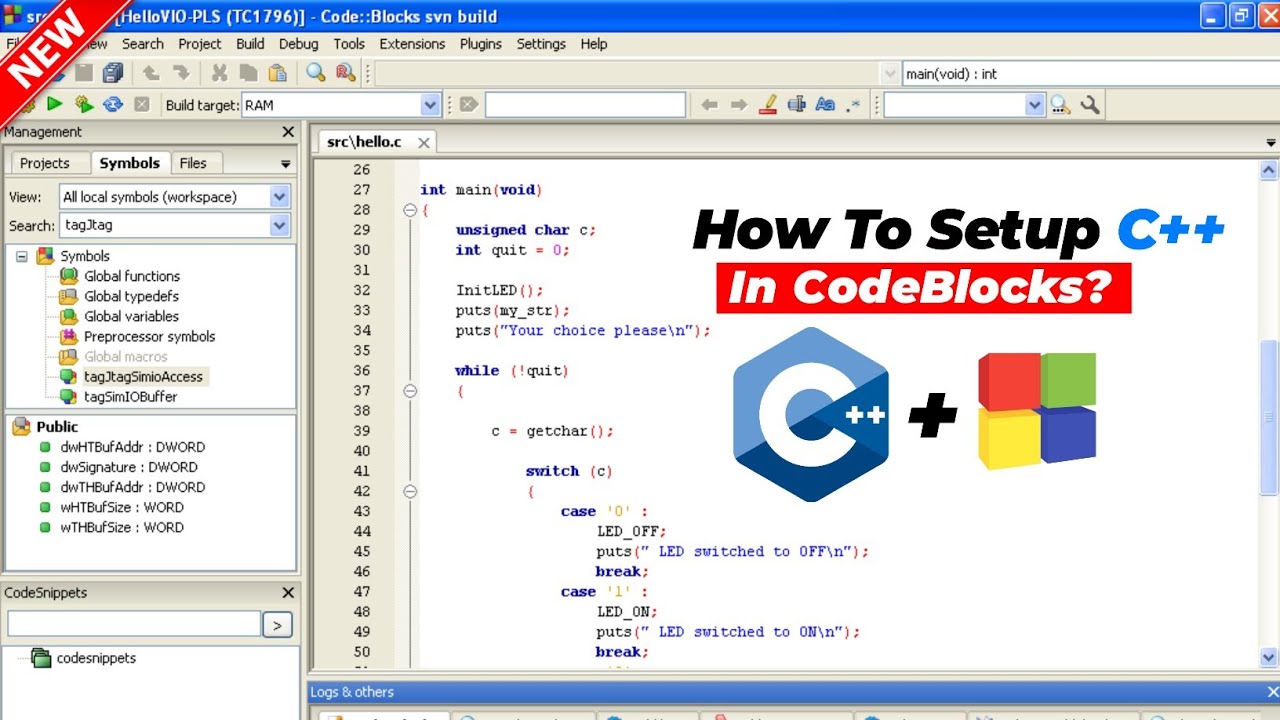Click the toolbar search text field
1280x720 pixels.
(x=585, y=104)
